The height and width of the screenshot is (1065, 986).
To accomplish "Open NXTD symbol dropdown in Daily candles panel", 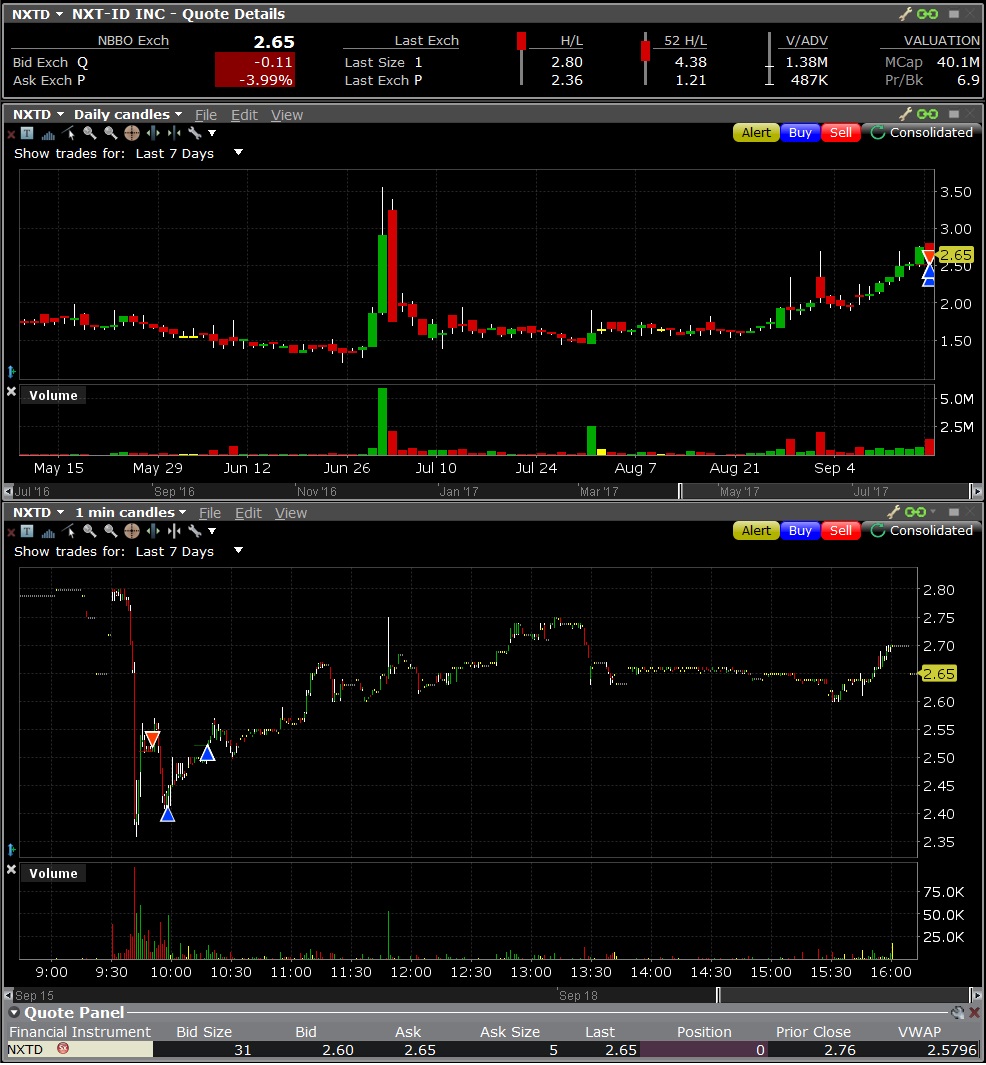I will tap(60, 115).
